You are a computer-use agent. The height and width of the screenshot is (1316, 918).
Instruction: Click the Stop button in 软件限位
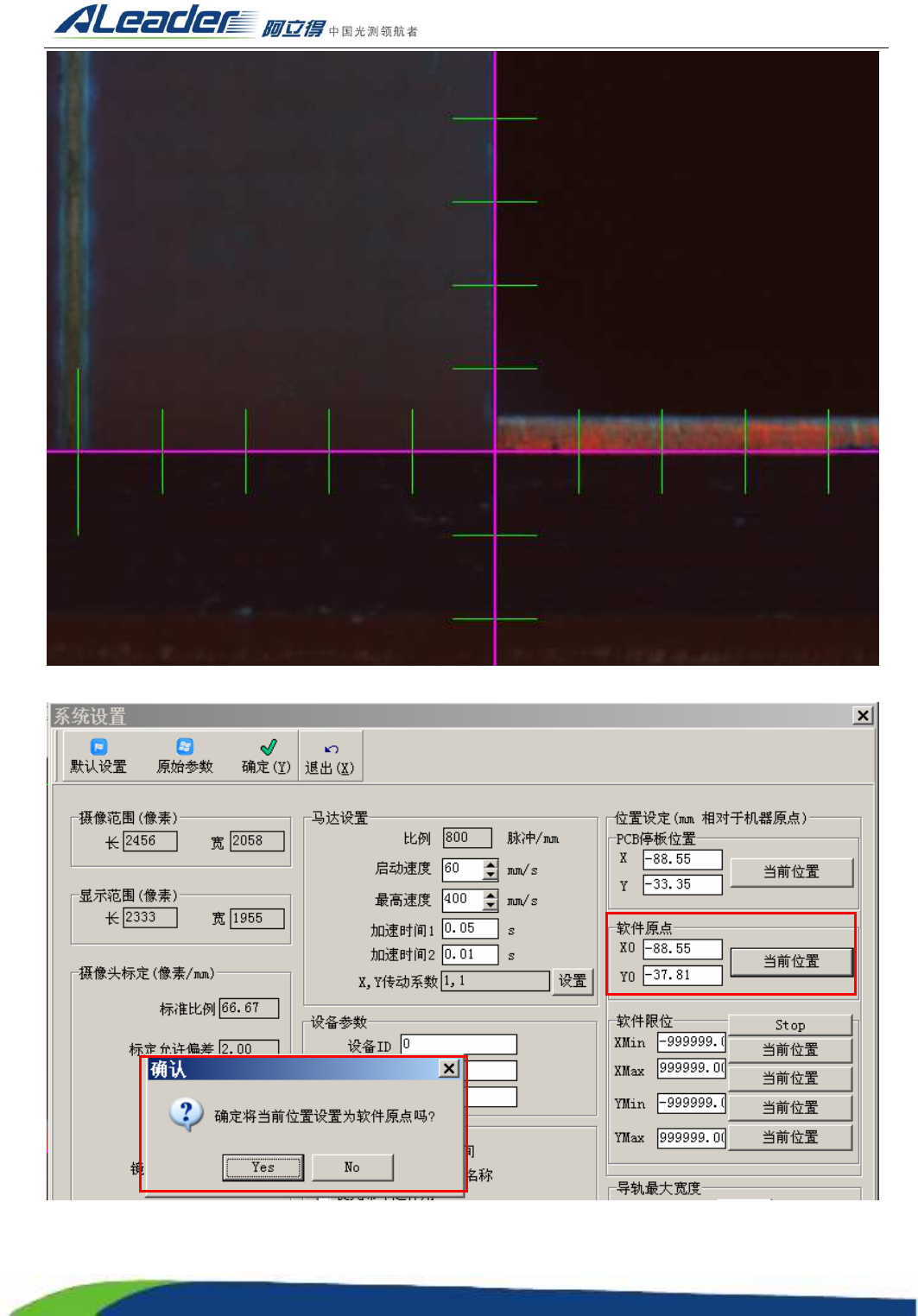click(x=790, y=1025)
